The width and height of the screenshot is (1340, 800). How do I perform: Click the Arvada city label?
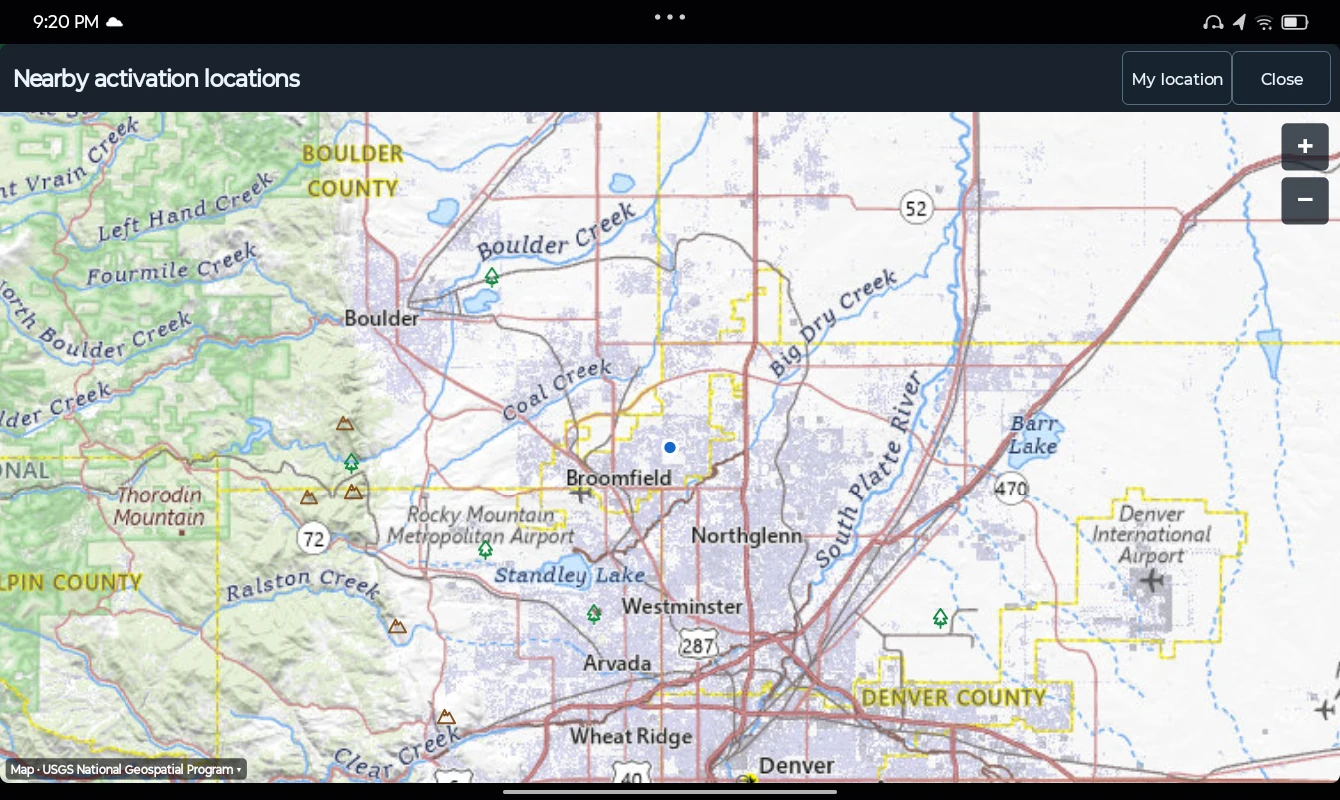click(x=617, y=663)
